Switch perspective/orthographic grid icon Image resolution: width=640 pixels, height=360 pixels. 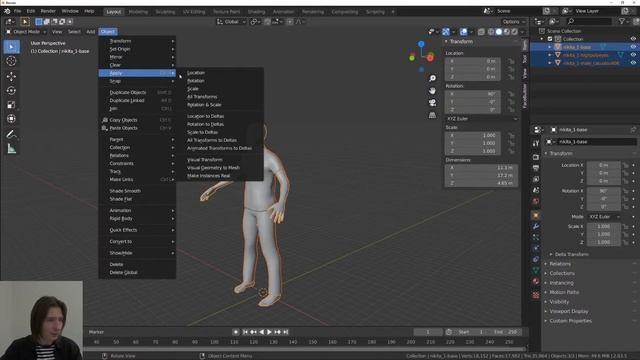pyautogui.click(x=432, y=115)
